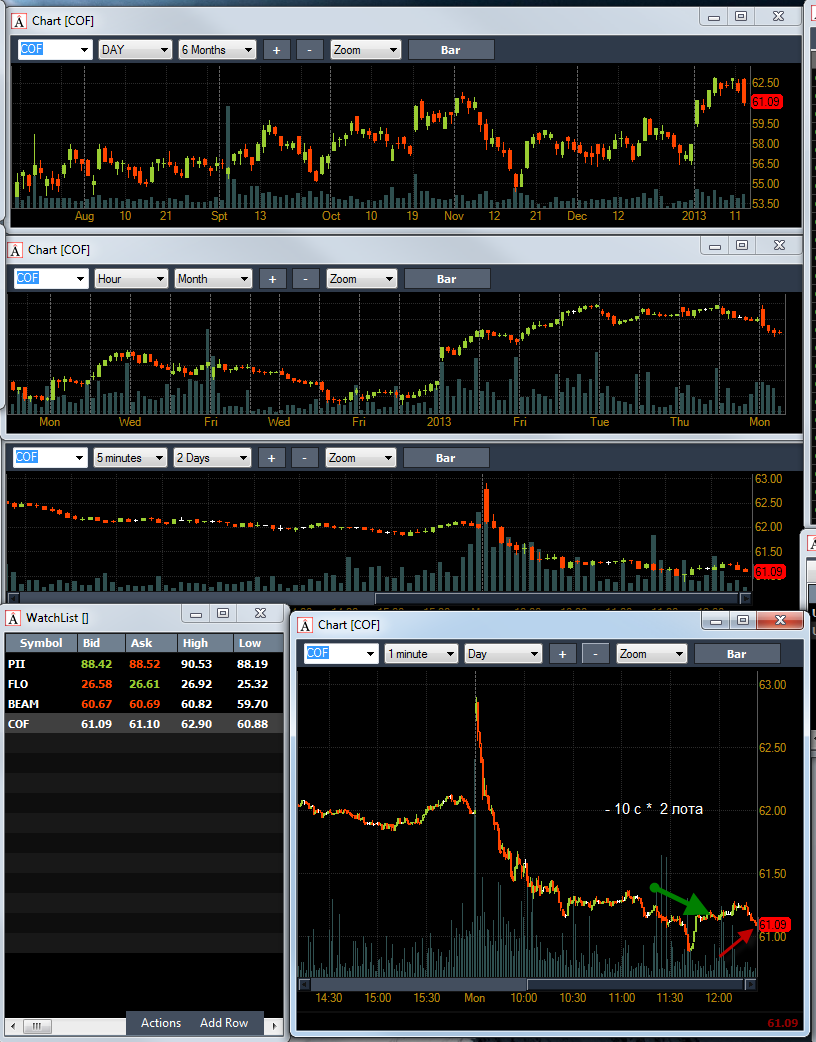
Task: Click the plus button in 5 minutes chart
Action: 271,458
